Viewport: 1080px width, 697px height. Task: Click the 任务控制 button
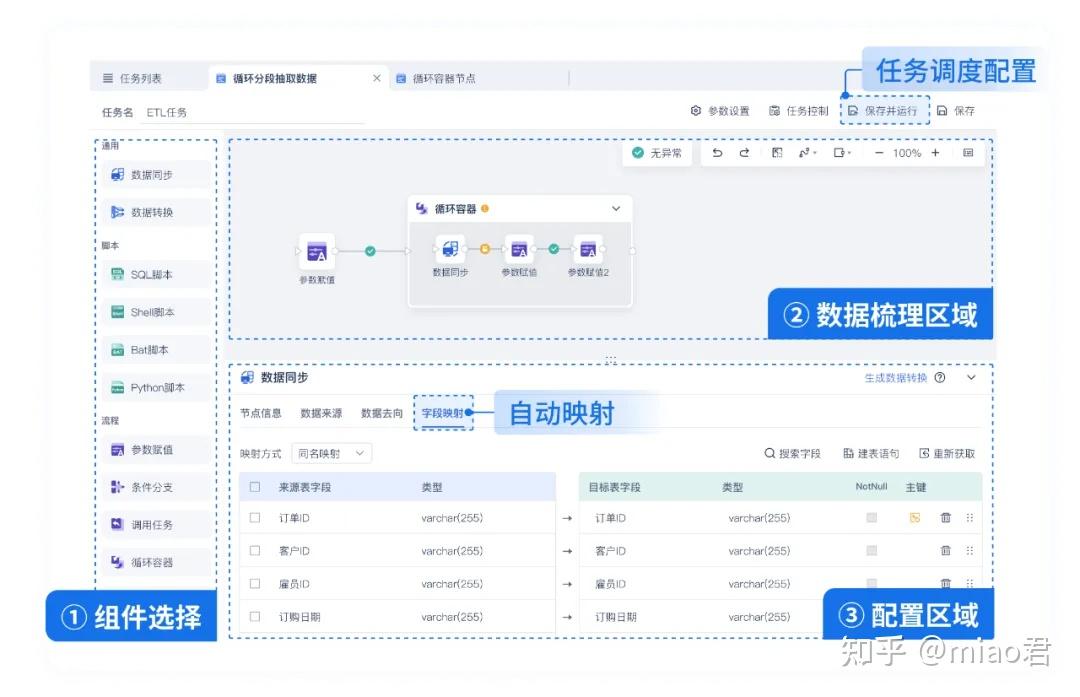tap(799, 111)
